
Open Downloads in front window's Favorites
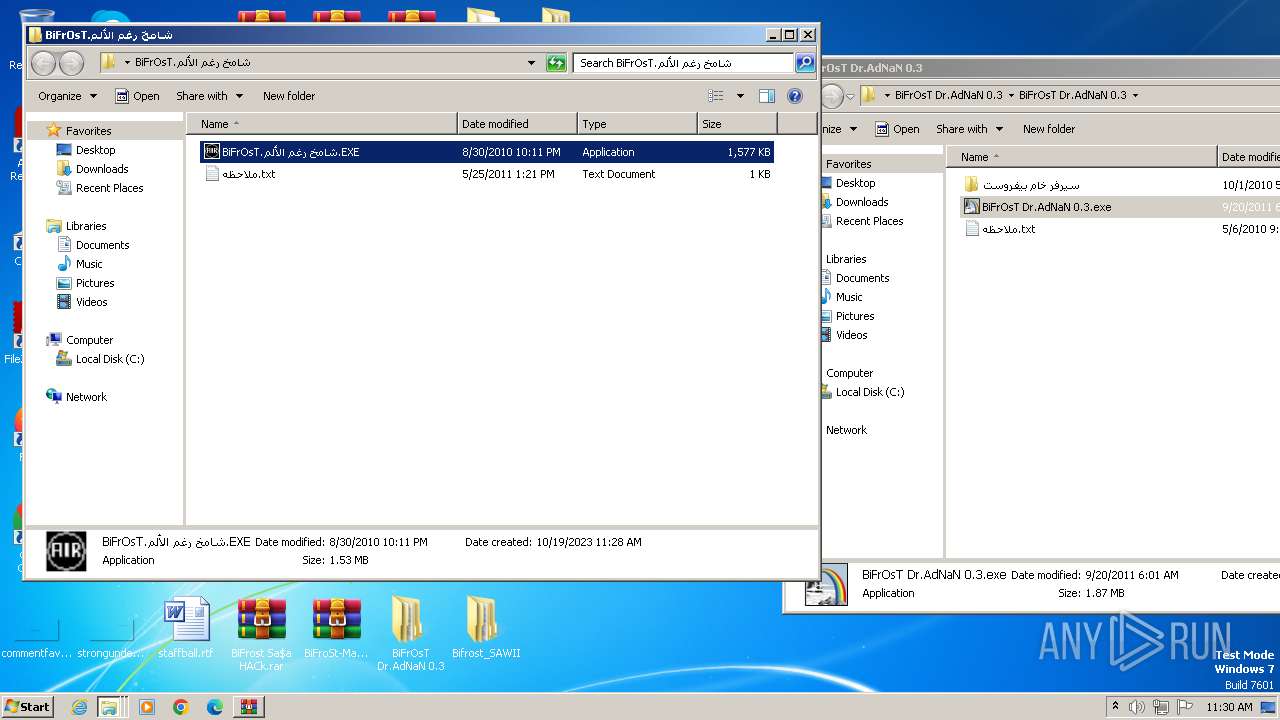click(102, 169)
